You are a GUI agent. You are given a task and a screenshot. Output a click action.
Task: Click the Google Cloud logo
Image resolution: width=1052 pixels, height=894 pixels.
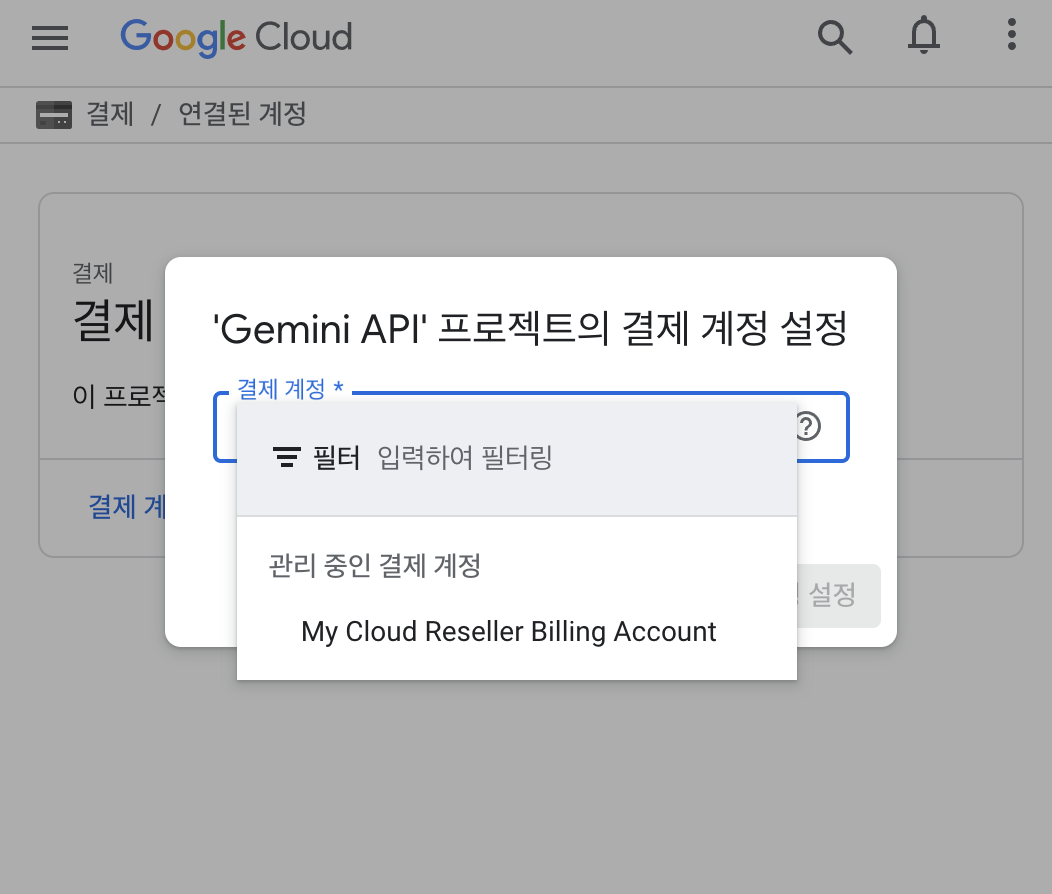tap(236, 37)
